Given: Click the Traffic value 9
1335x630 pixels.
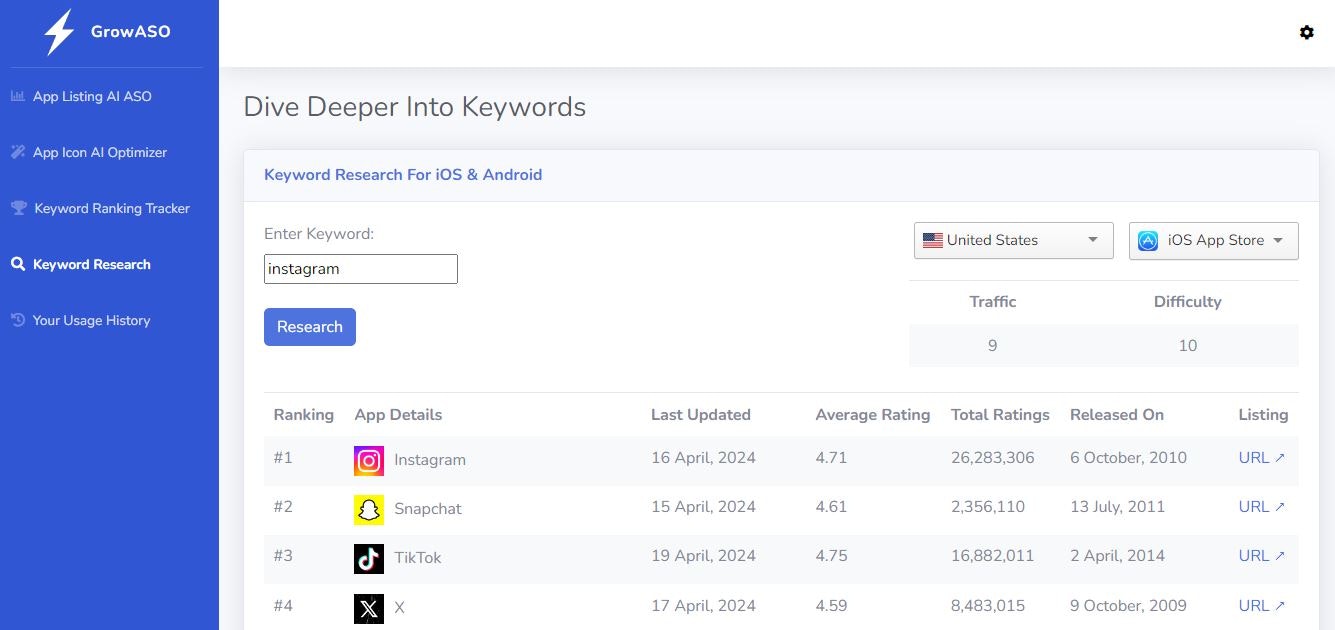Looking at the screenshot, I should pyautogui.click(x=992, y=345).
